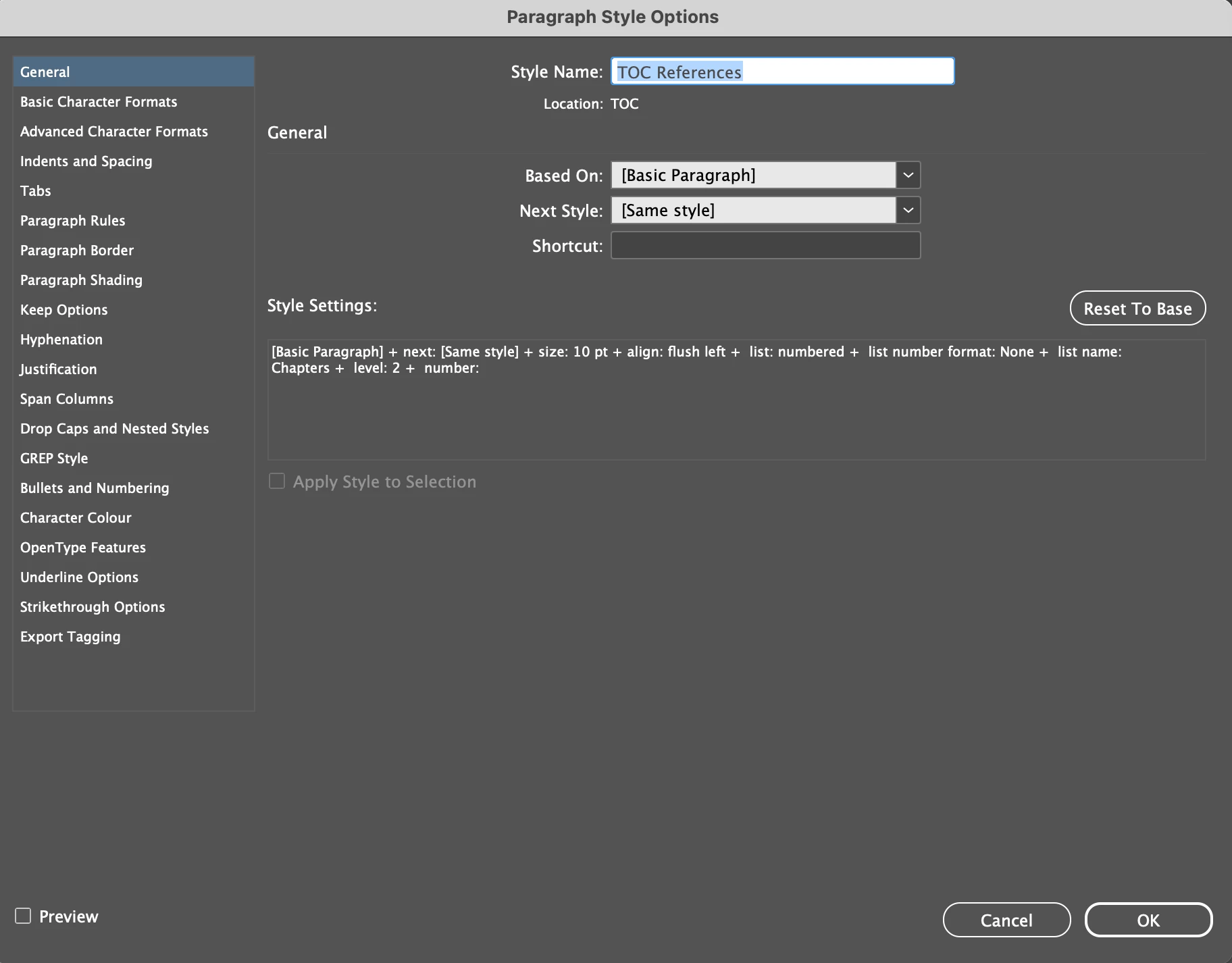Confirm with the OK button
Image resolution: width=1232 pixels, height=963 pixels.
point(1148,920)
